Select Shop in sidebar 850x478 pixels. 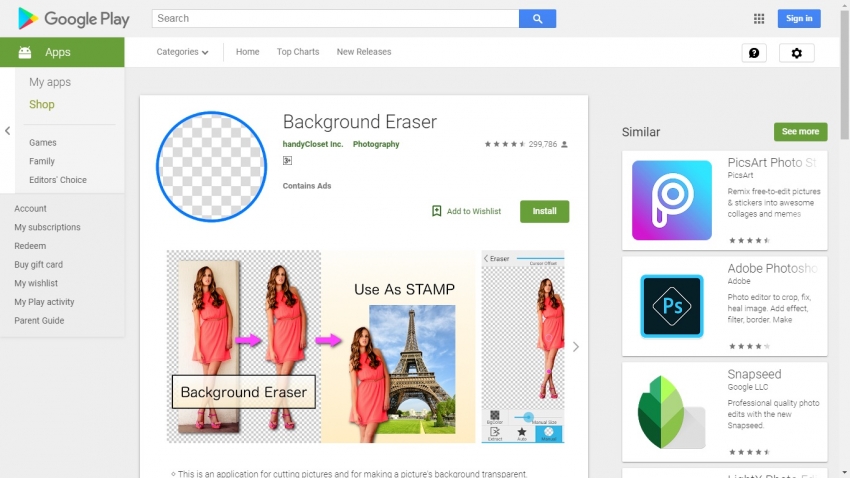pyautogui.click(x=42, y=105)
